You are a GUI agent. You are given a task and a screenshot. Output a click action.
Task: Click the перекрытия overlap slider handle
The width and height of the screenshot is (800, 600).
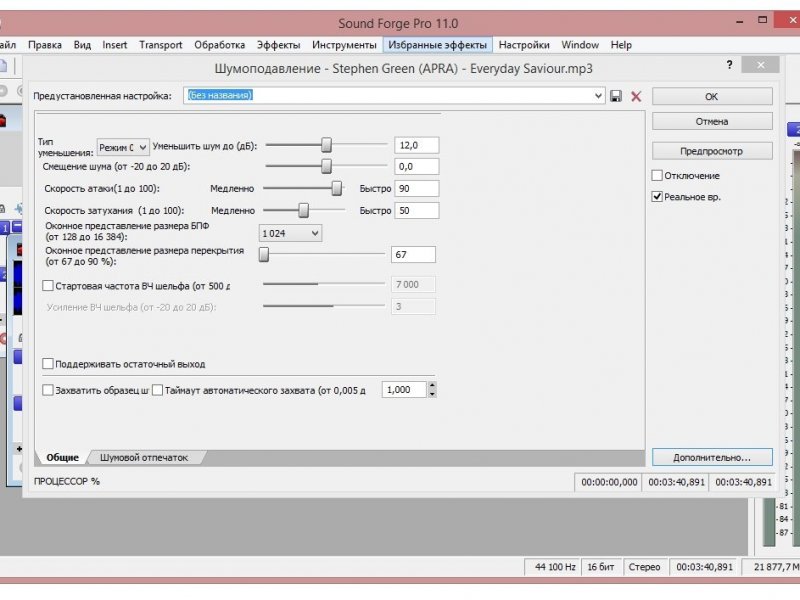coord(264,254)
